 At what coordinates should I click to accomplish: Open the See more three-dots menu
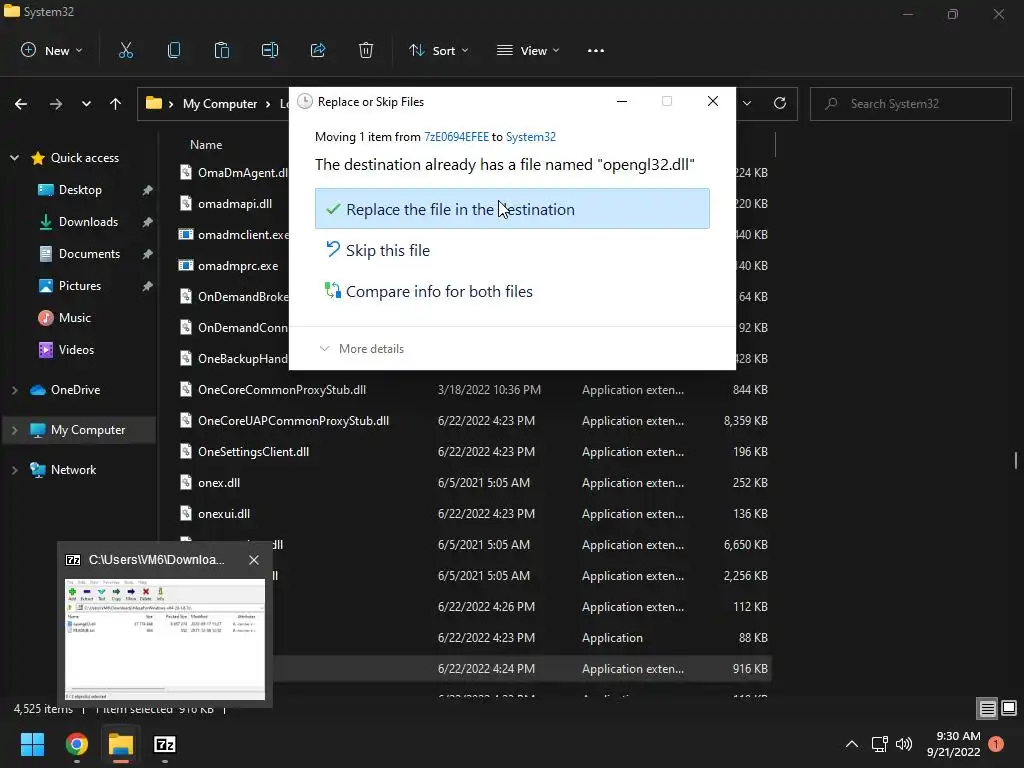(x=596, y=50)
